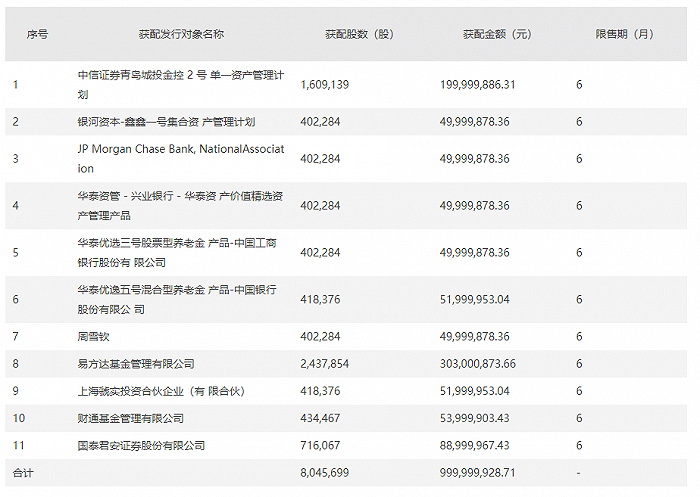The image size is (700, 497).
Task: Select the share count 2,437,854
Action: coord(325,363)
